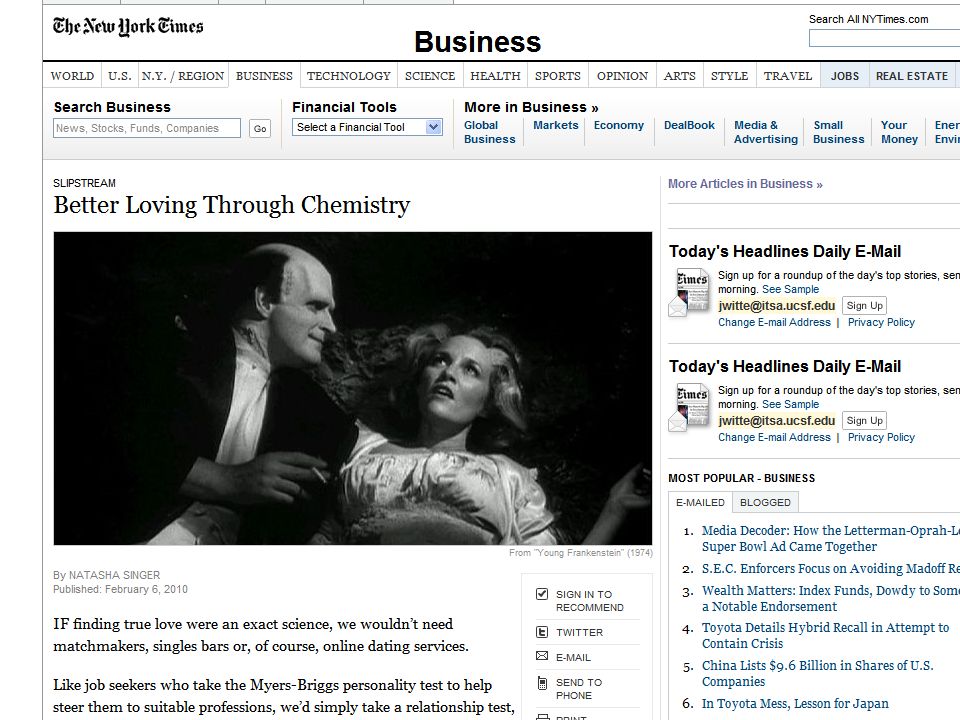Open the N.Y. / Region tab
960x720 pixels.
coord(183,76)
